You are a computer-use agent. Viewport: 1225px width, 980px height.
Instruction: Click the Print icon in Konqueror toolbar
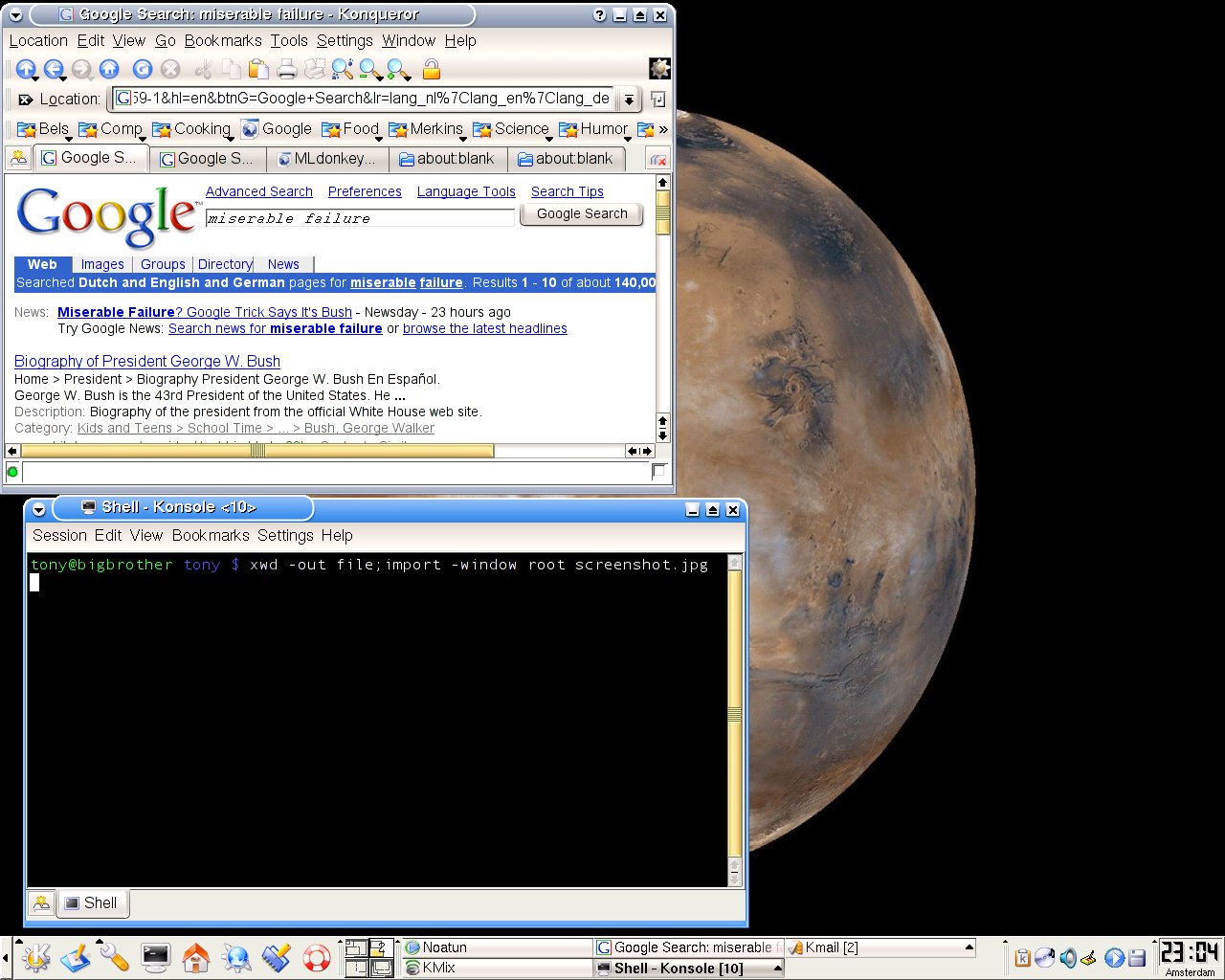tap(286, 69)
